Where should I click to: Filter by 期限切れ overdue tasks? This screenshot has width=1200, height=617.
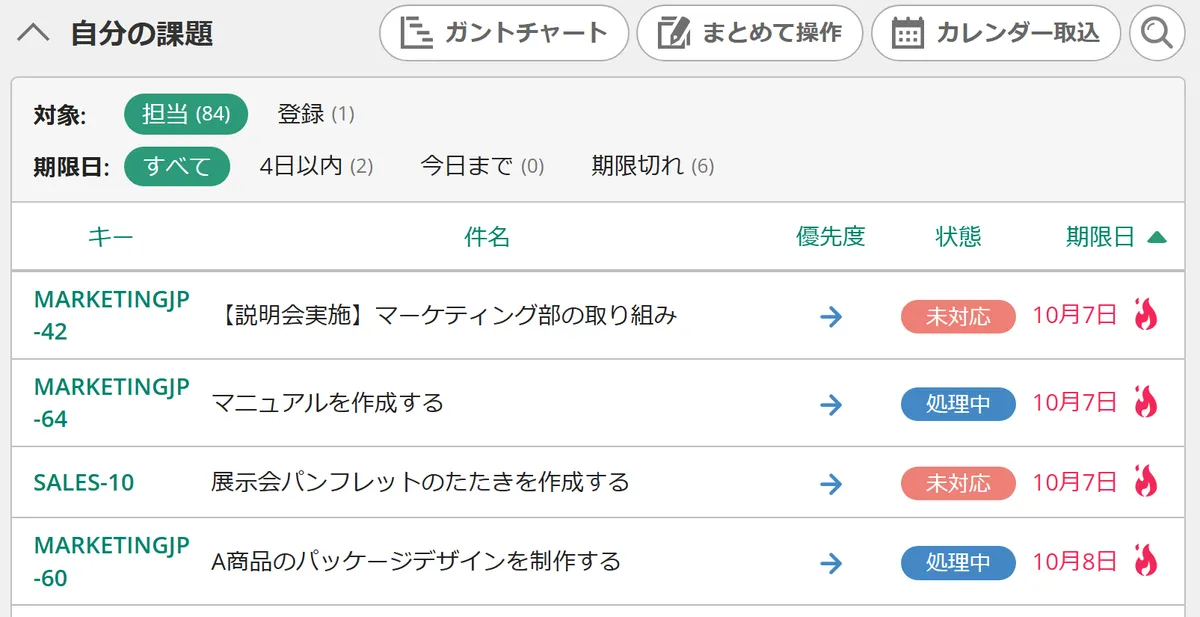[x=651, y=166]
